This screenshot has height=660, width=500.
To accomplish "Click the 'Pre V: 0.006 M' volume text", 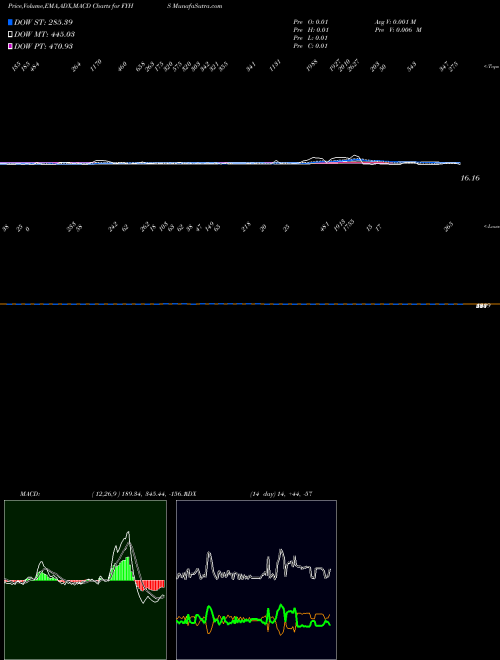I will [399, 30].
